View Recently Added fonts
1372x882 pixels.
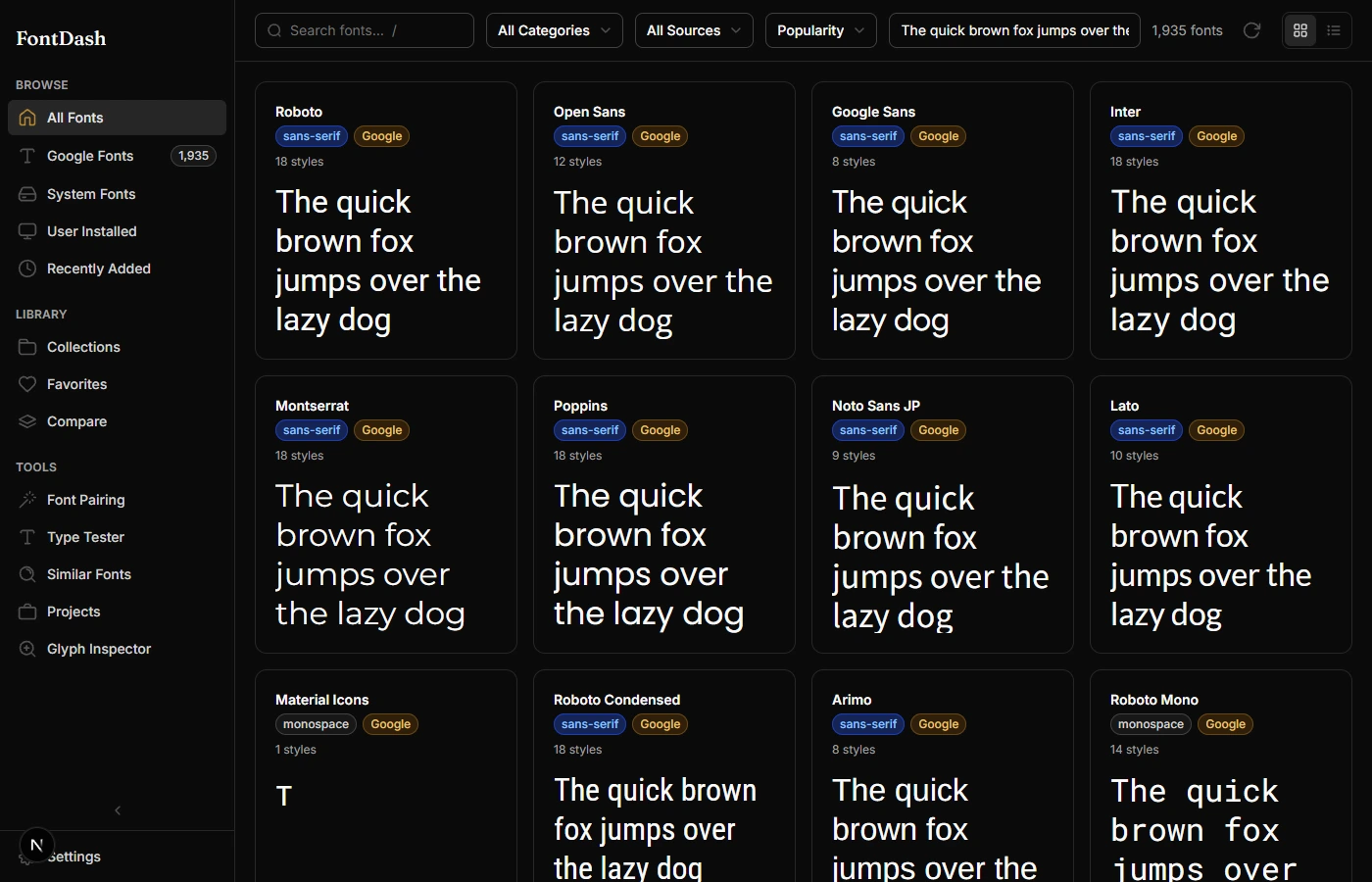point(98,269)
